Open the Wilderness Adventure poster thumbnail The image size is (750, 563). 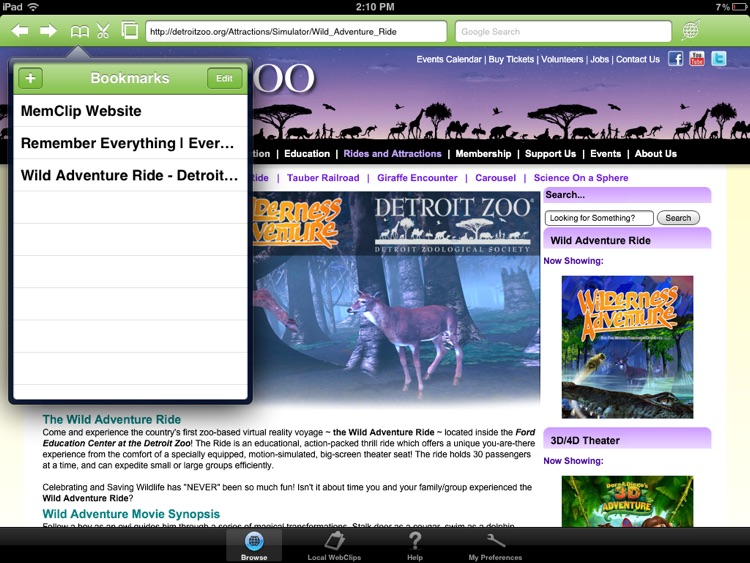click(x=627, y=347)
